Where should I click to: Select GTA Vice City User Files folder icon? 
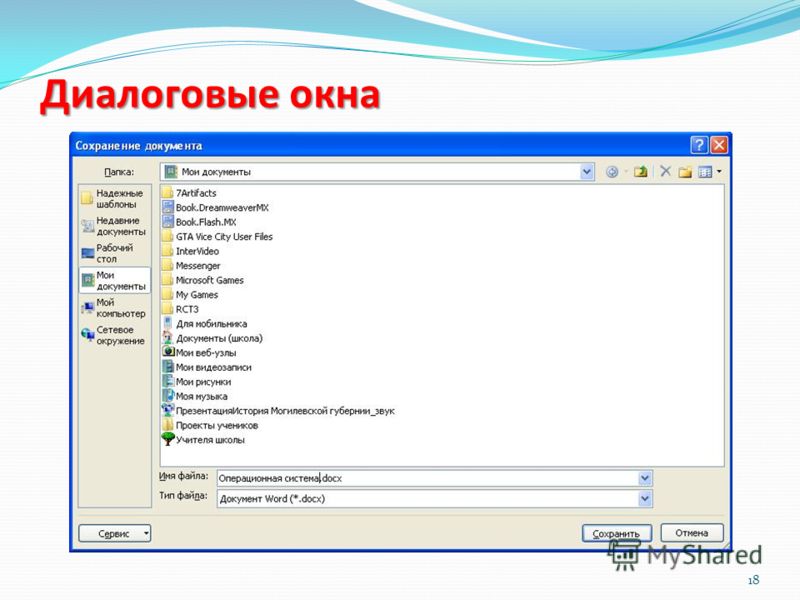tap(167, 236)
